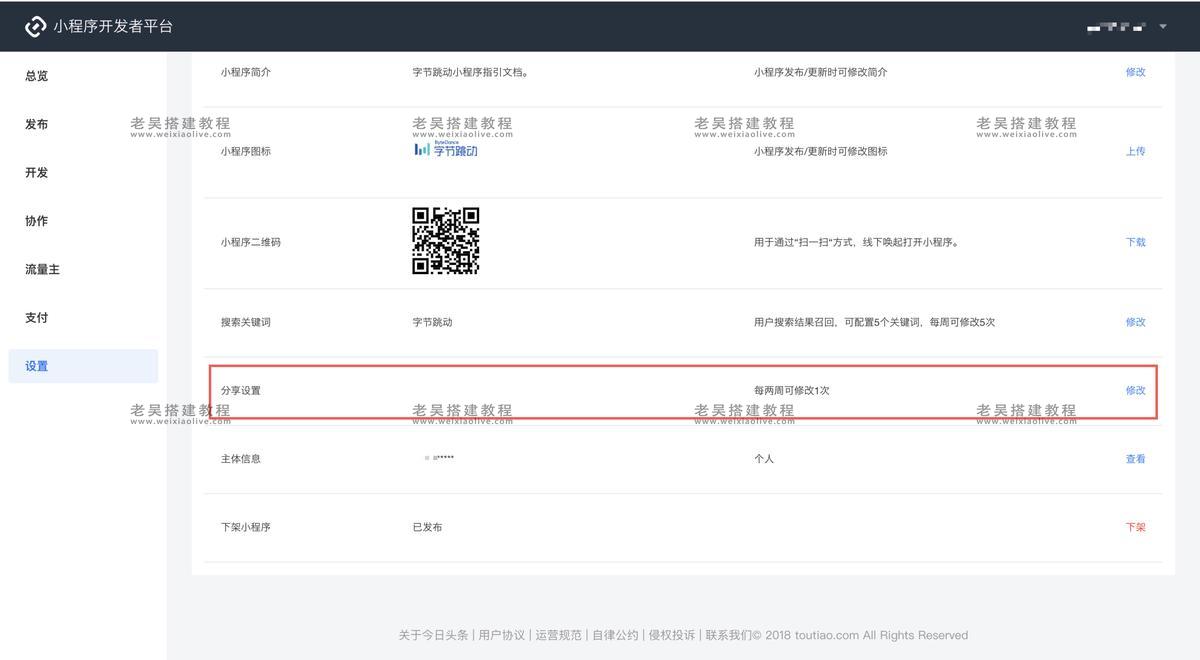
Task: Click 下载 to save the QR code
Action: 1136,241
